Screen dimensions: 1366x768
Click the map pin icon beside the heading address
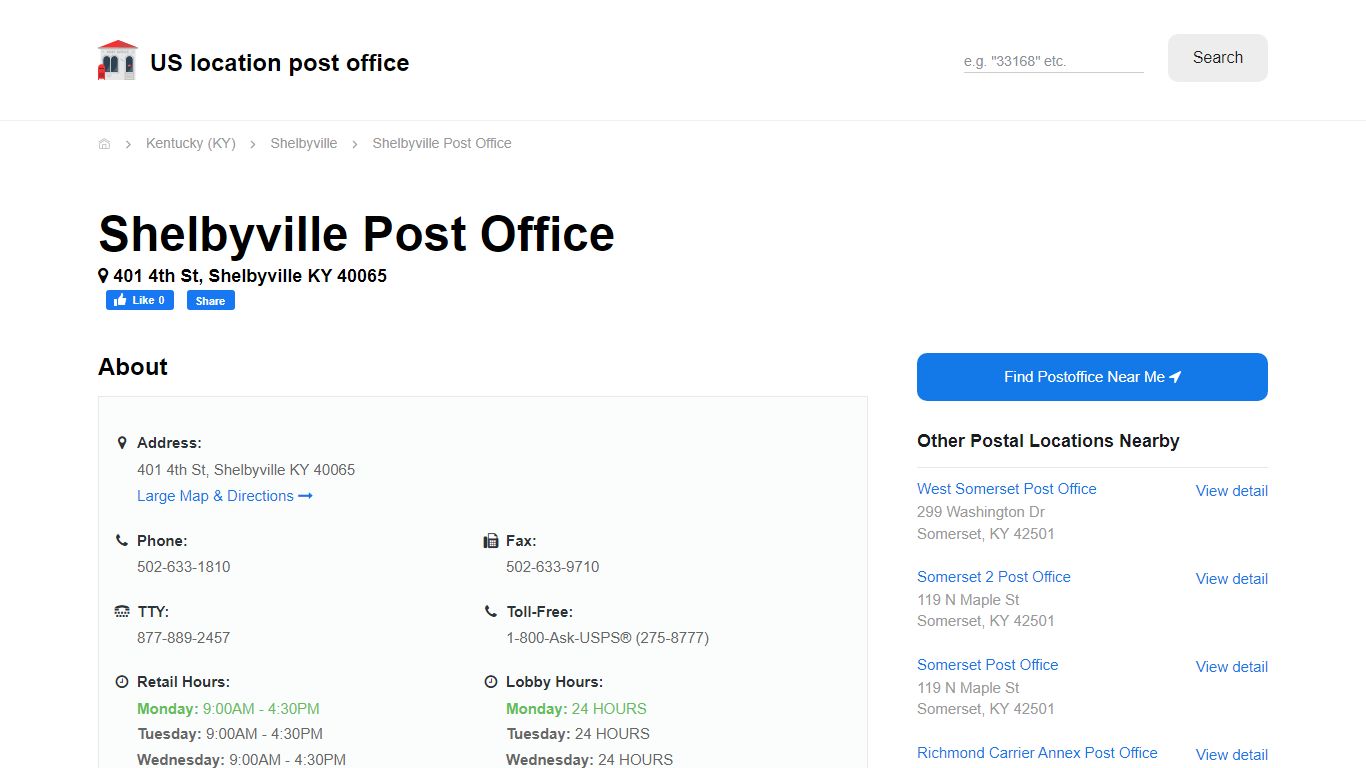[x=103, y=275]
